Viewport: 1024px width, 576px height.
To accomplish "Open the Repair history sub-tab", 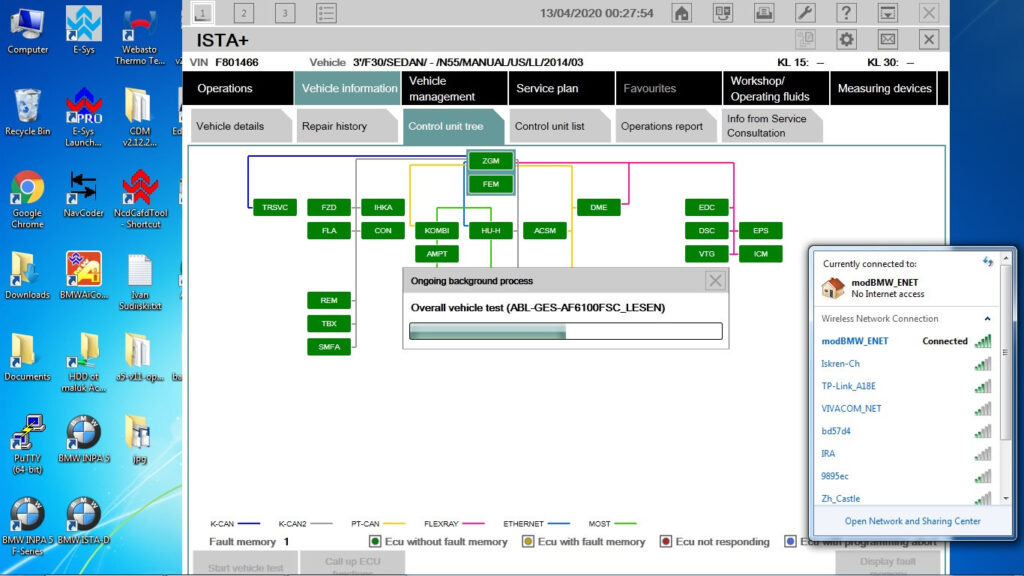I will click(347, 126).
